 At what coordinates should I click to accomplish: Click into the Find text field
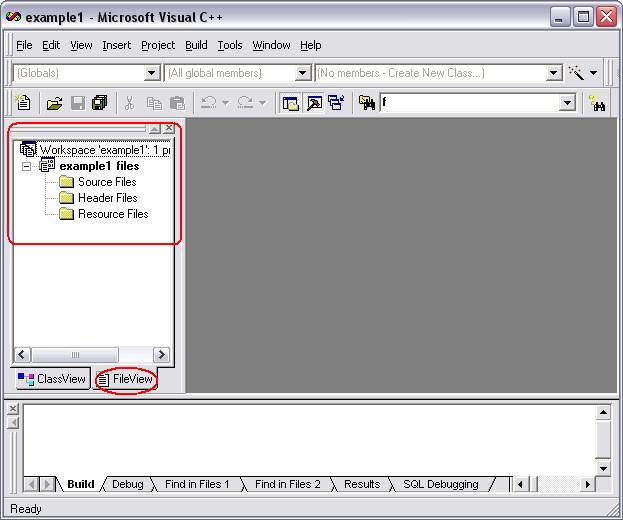tap(469, 103)
